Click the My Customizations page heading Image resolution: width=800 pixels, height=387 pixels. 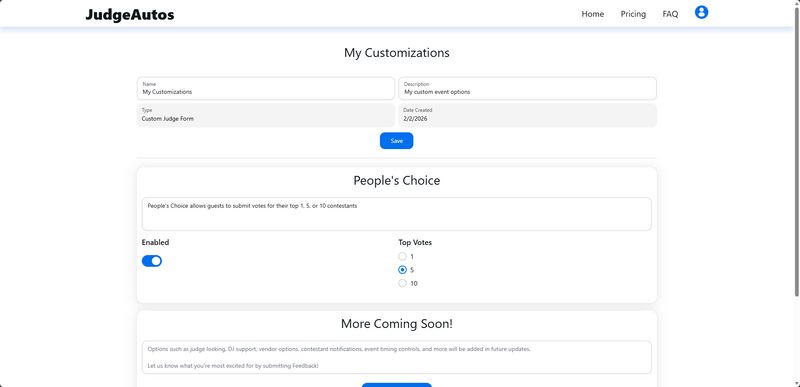click(396, 53)
